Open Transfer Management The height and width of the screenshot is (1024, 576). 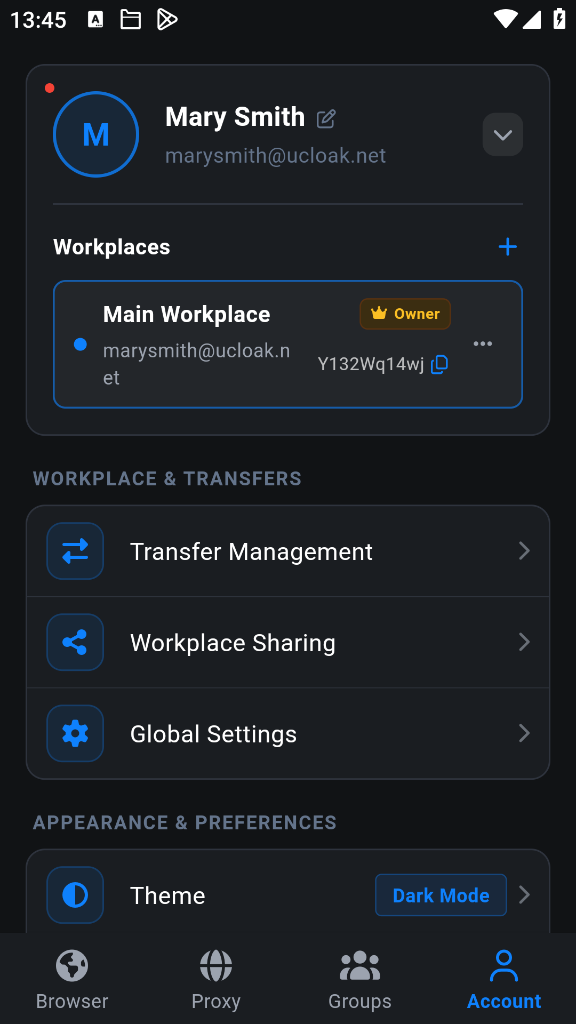pyautogui.click(x=288, y=551)
